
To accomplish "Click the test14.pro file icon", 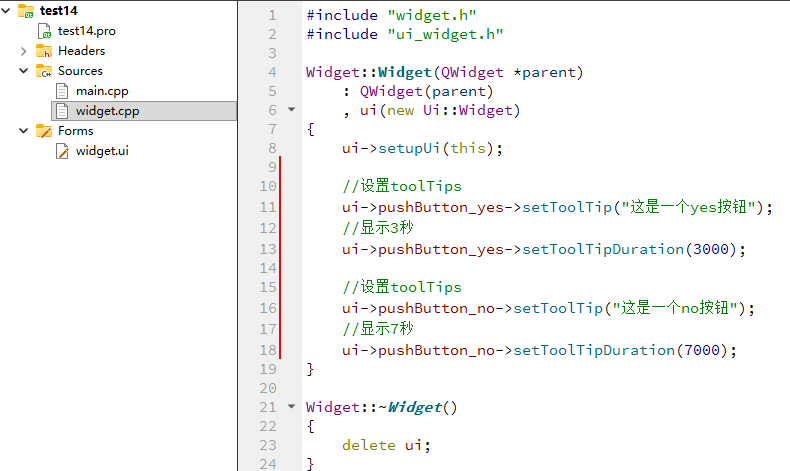I will pyautogui.click(x=44, y=31).
